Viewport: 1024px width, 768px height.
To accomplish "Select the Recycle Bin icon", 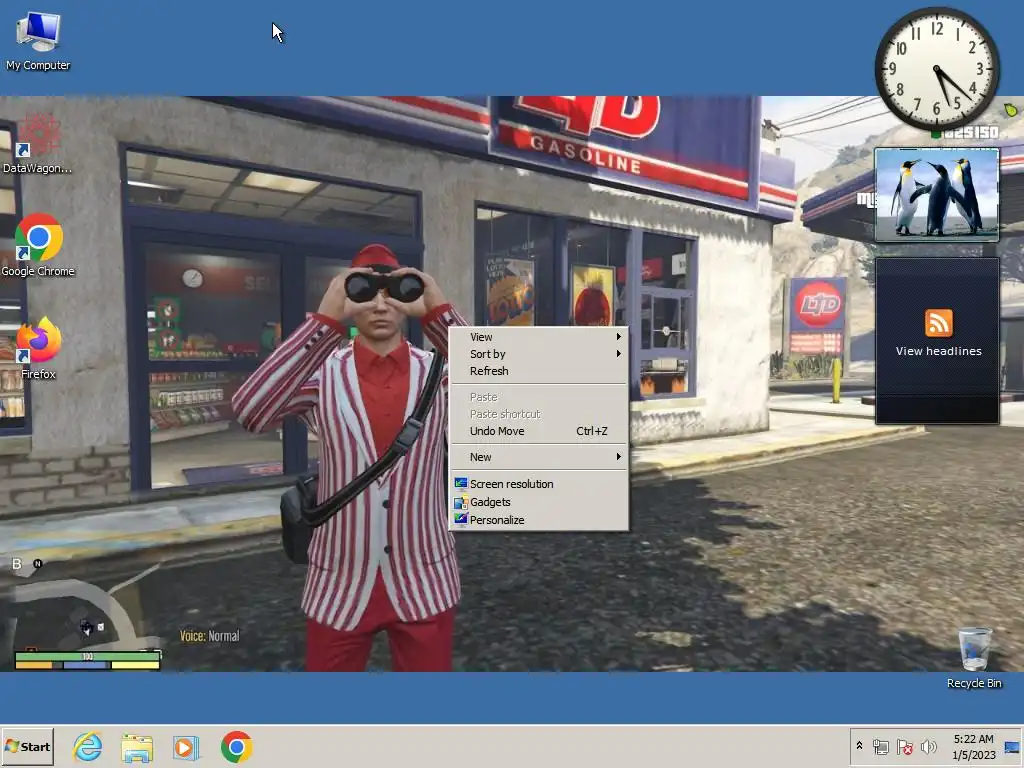I will pos(974,657).
